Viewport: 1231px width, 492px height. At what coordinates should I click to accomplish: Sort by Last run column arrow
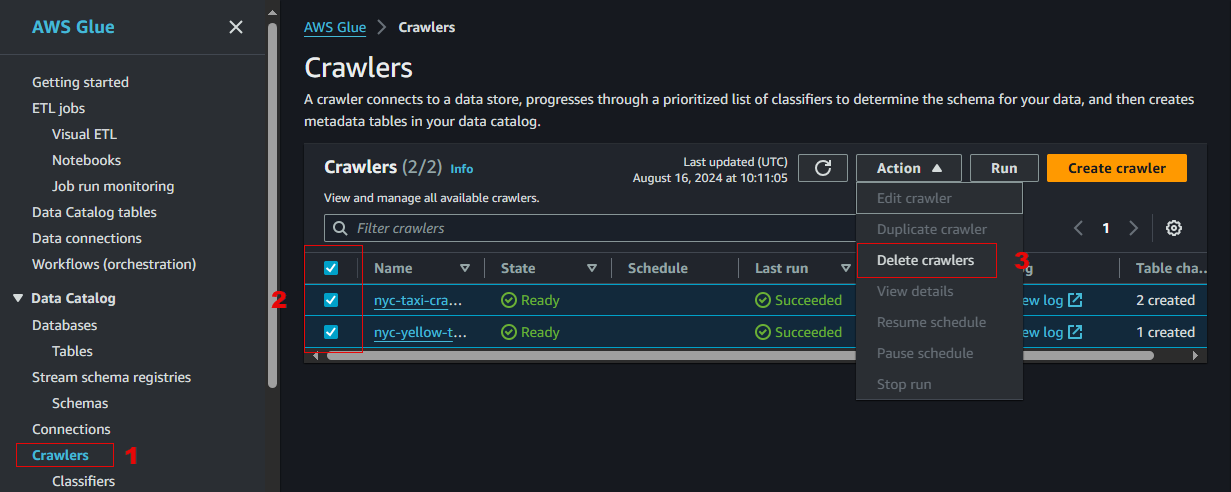pyautogui.click(x=846, y=268)
